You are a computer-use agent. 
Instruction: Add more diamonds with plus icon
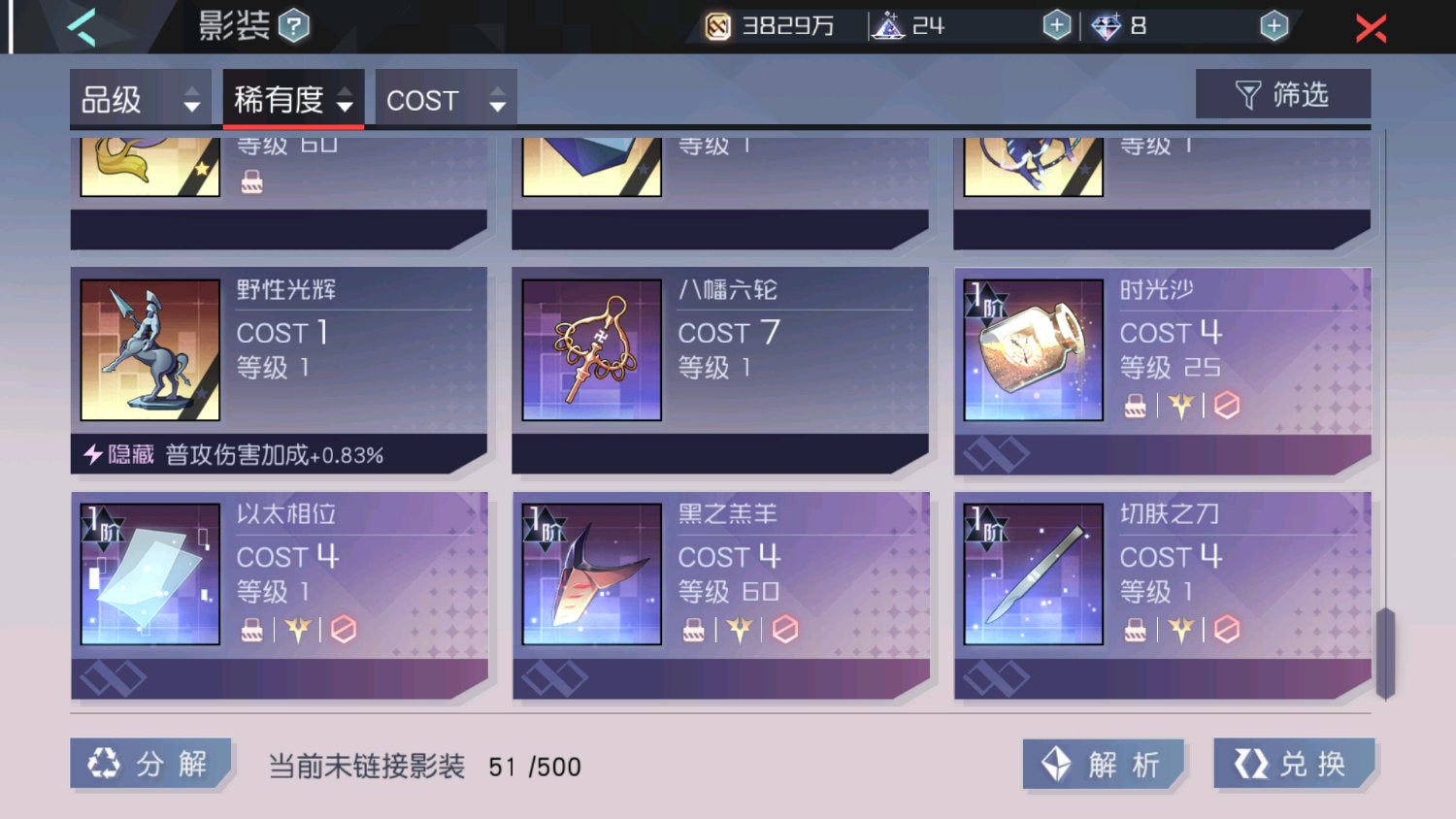point(1274,26)
